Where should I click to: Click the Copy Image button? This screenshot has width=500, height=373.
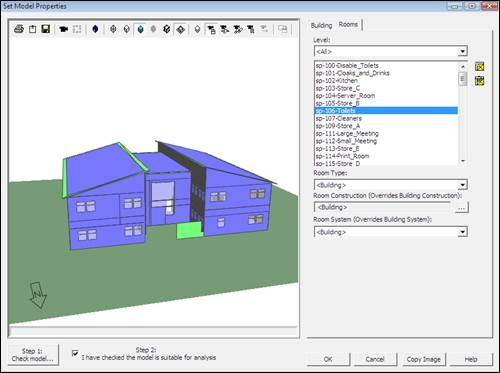point(423,359)
